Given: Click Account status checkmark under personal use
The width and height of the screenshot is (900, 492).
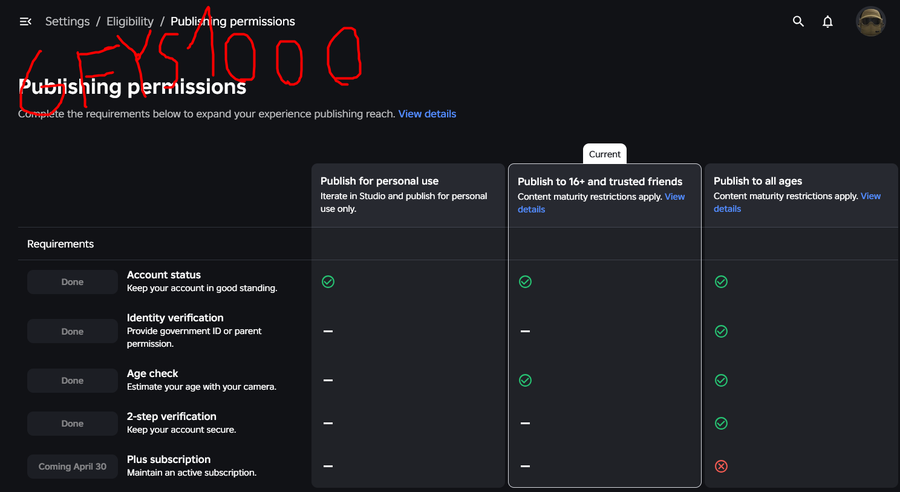Looking at the screenshot, I should (328, 282).
